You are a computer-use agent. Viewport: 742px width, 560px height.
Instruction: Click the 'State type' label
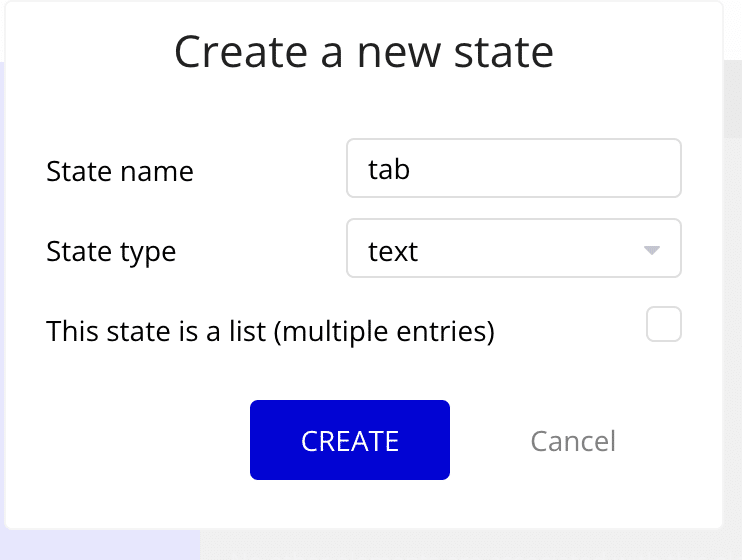pyautogui.click(x=111, y=251)
